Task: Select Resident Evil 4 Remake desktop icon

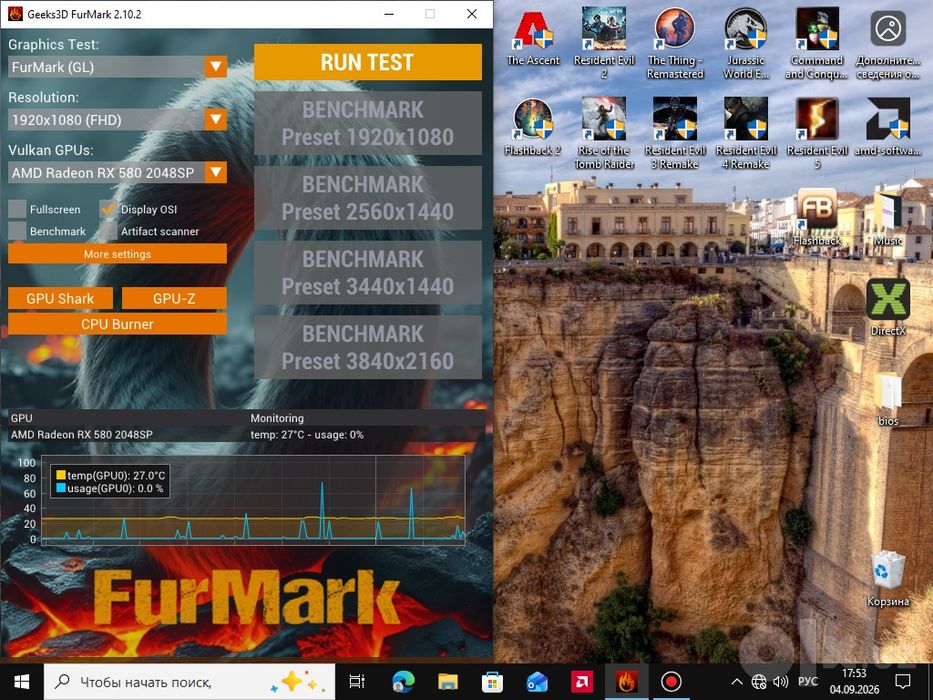Action: [x=746, y=133]
